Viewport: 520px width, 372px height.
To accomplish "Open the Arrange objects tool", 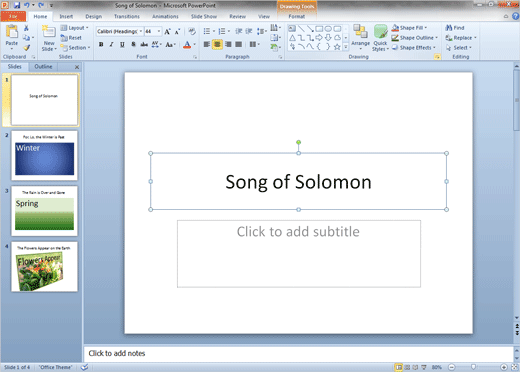I will pos(360,37).
